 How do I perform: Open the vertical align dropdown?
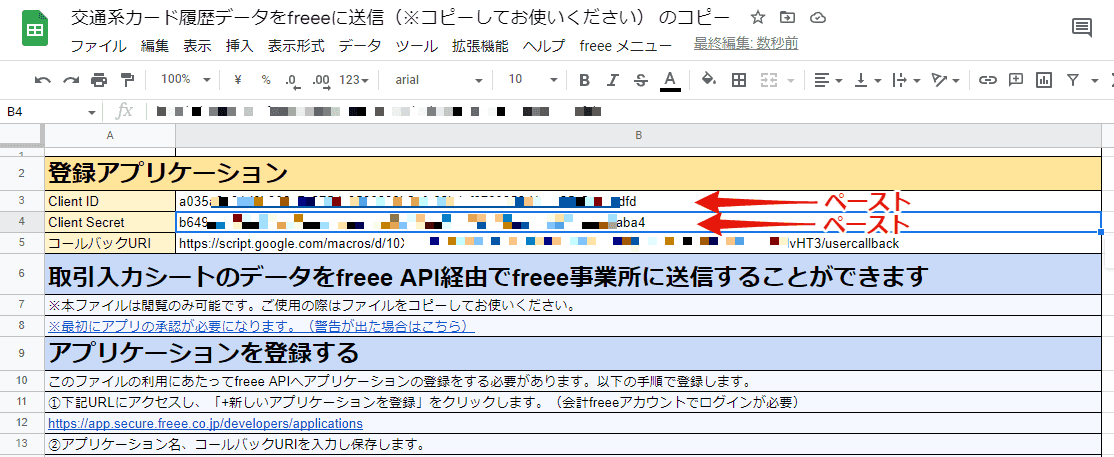[867, 80]
